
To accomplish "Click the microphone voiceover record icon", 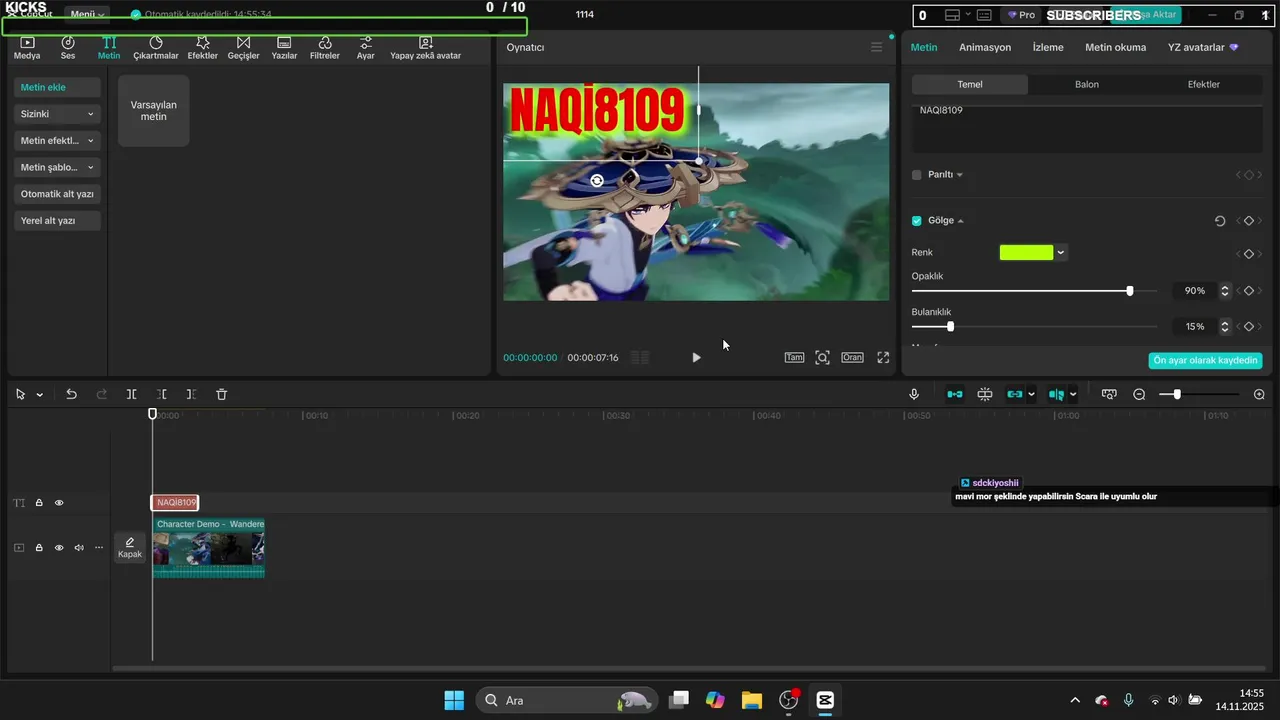I will [914, 394].
